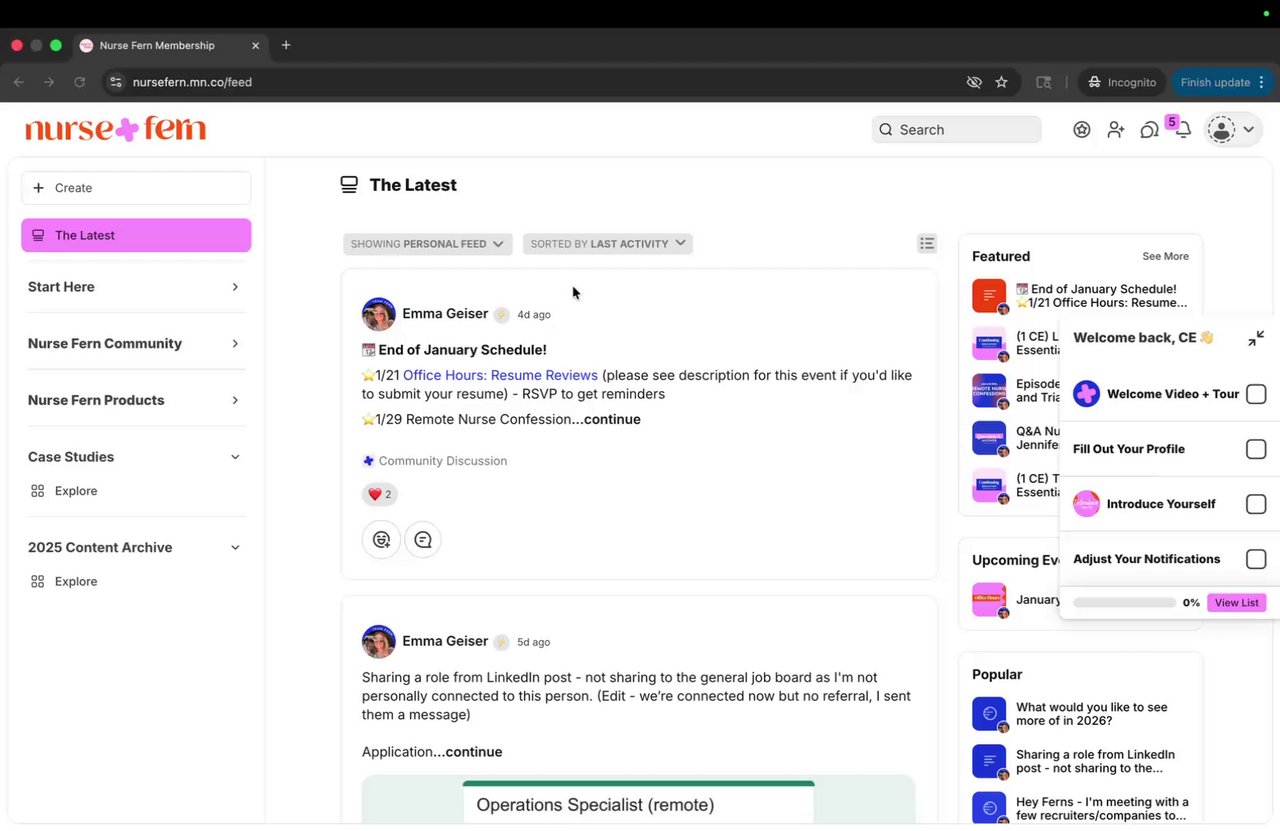The image size is (1280, 831).
Task: Open the Chrome menu three dots
Action: pos(1262,82)
